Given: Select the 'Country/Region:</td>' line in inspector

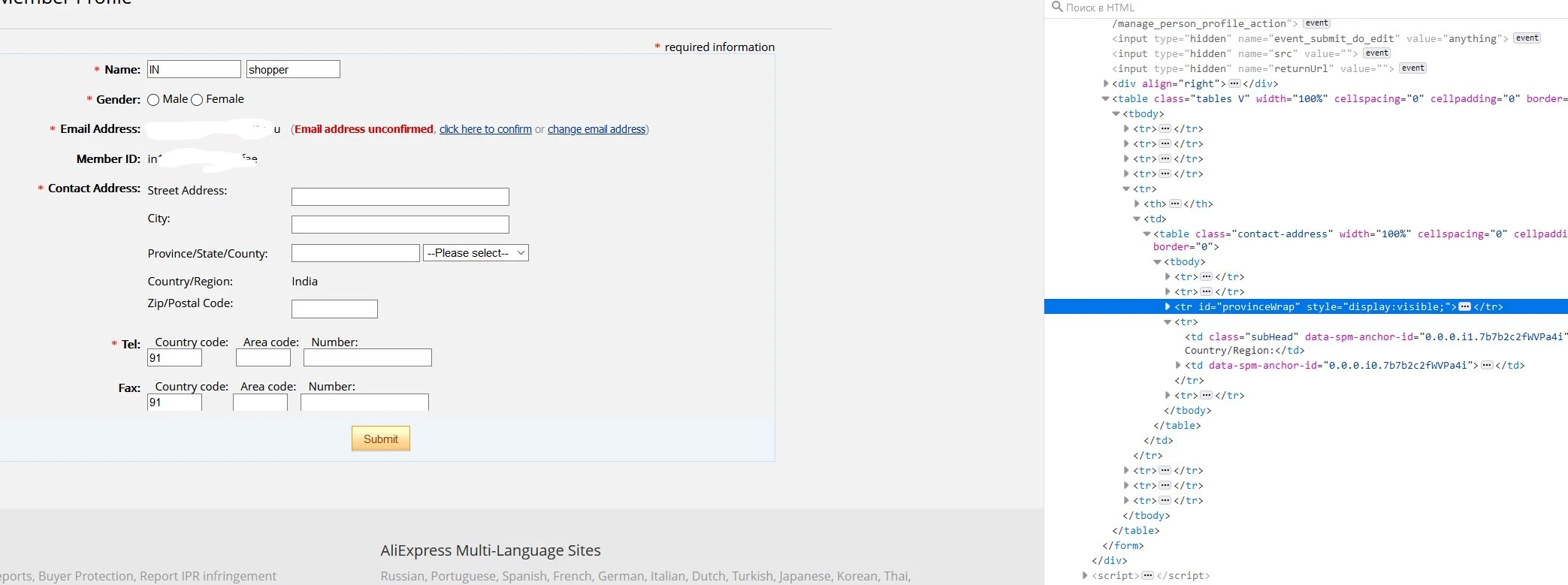Looking at the screenshot, I should (x=1244, y=350).
